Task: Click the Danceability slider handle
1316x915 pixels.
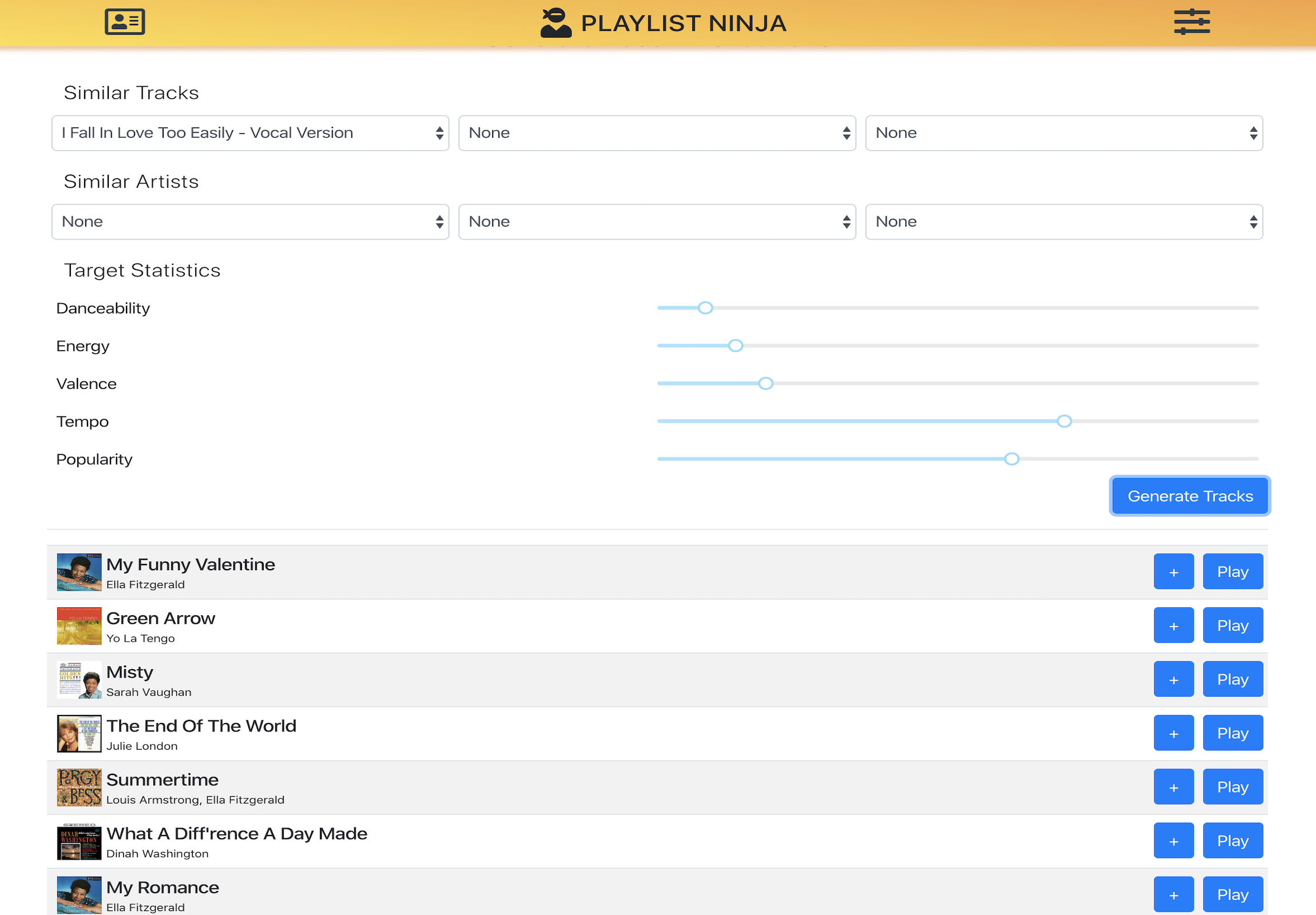Action: [x=705, y=308]
